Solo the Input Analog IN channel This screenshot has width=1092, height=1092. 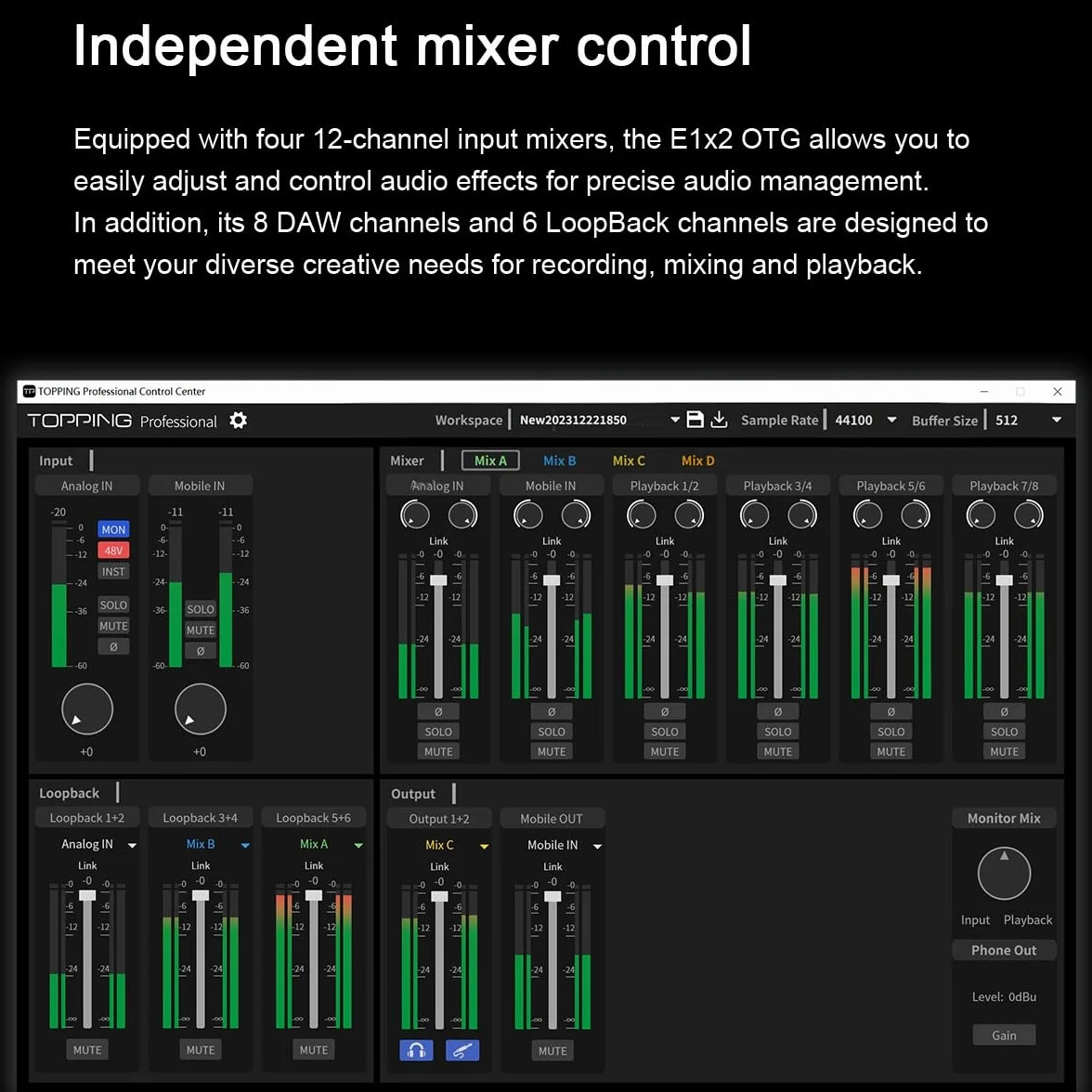pyautogui.click(x=113, y=604)
